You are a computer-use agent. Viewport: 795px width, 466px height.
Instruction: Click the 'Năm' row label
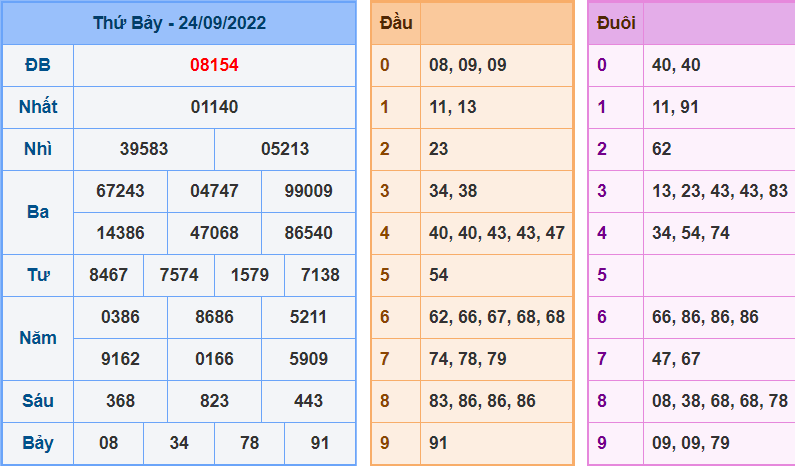pyautogui.click(x=38, y=338)
